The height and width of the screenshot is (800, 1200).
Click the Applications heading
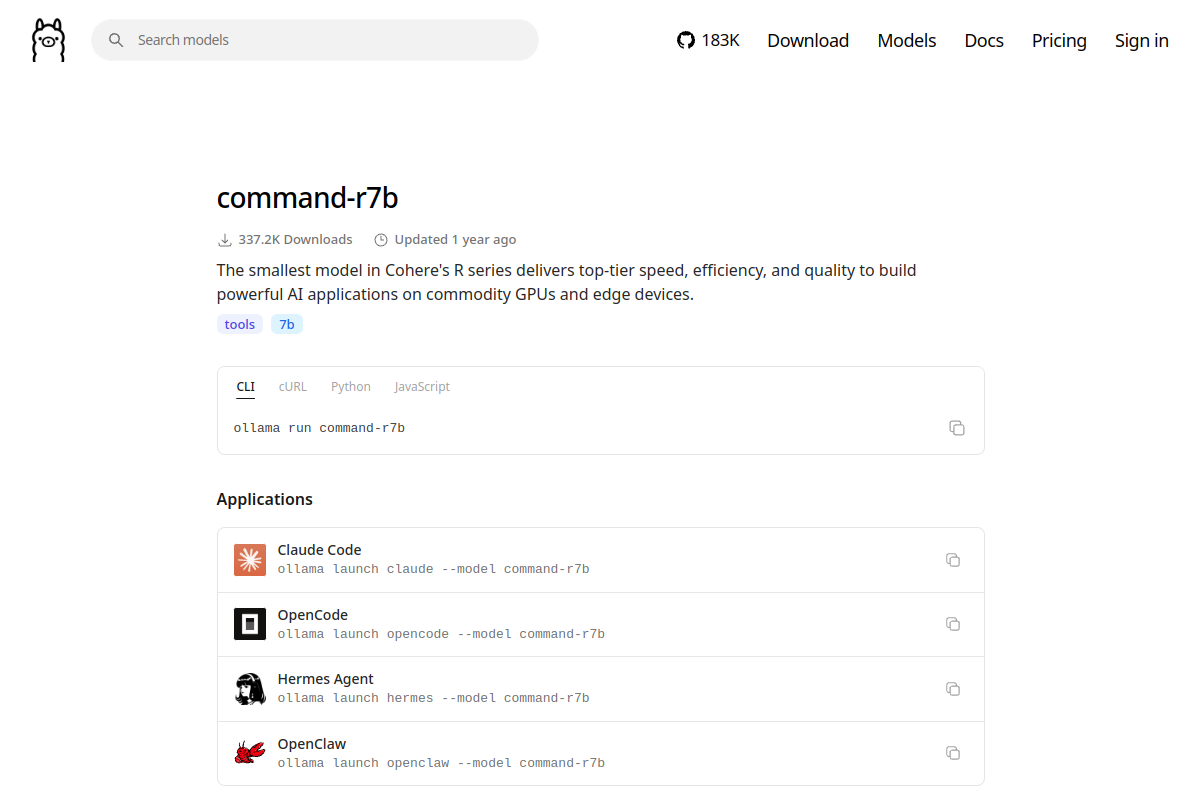tap(265, 499)
